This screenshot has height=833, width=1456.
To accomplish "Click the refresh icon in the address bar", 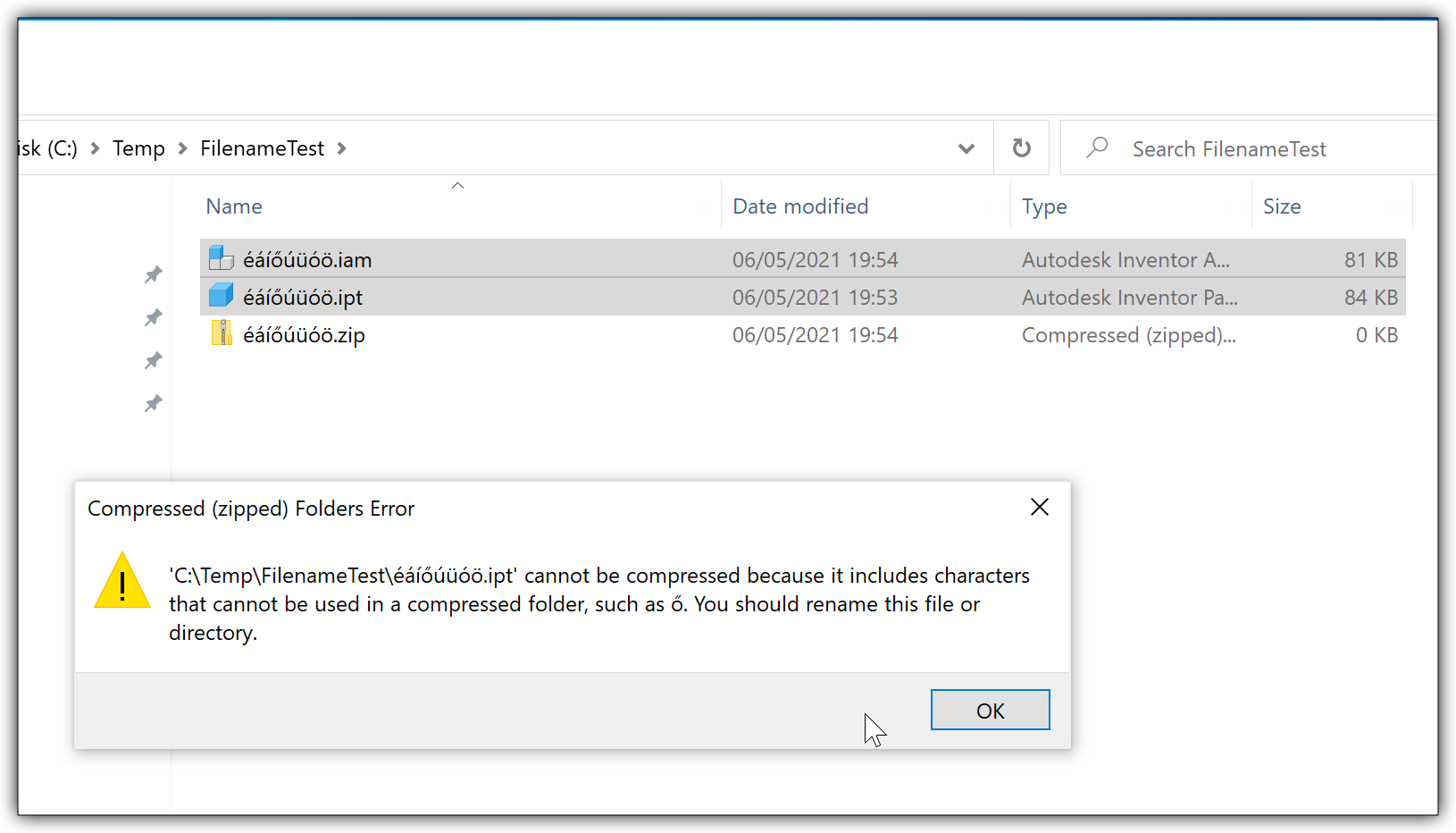I will coord(1021,147).
